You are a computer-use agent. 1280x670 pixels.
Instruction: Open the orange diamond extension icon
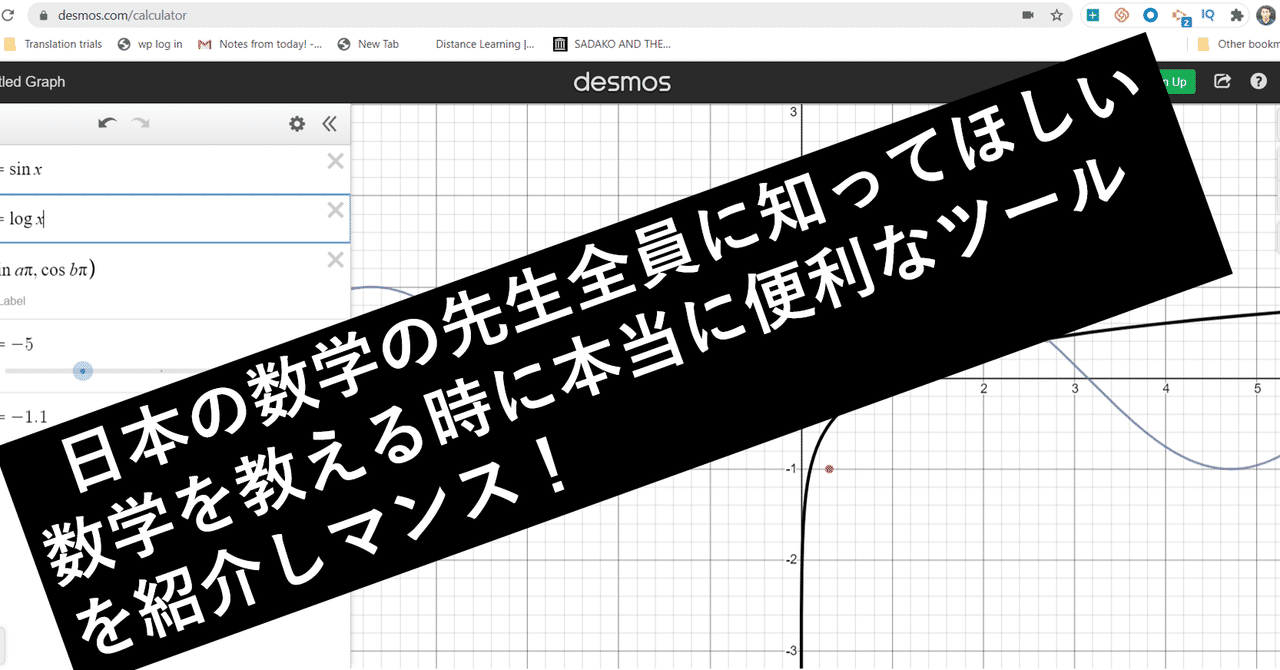[x=1122, y=15]
